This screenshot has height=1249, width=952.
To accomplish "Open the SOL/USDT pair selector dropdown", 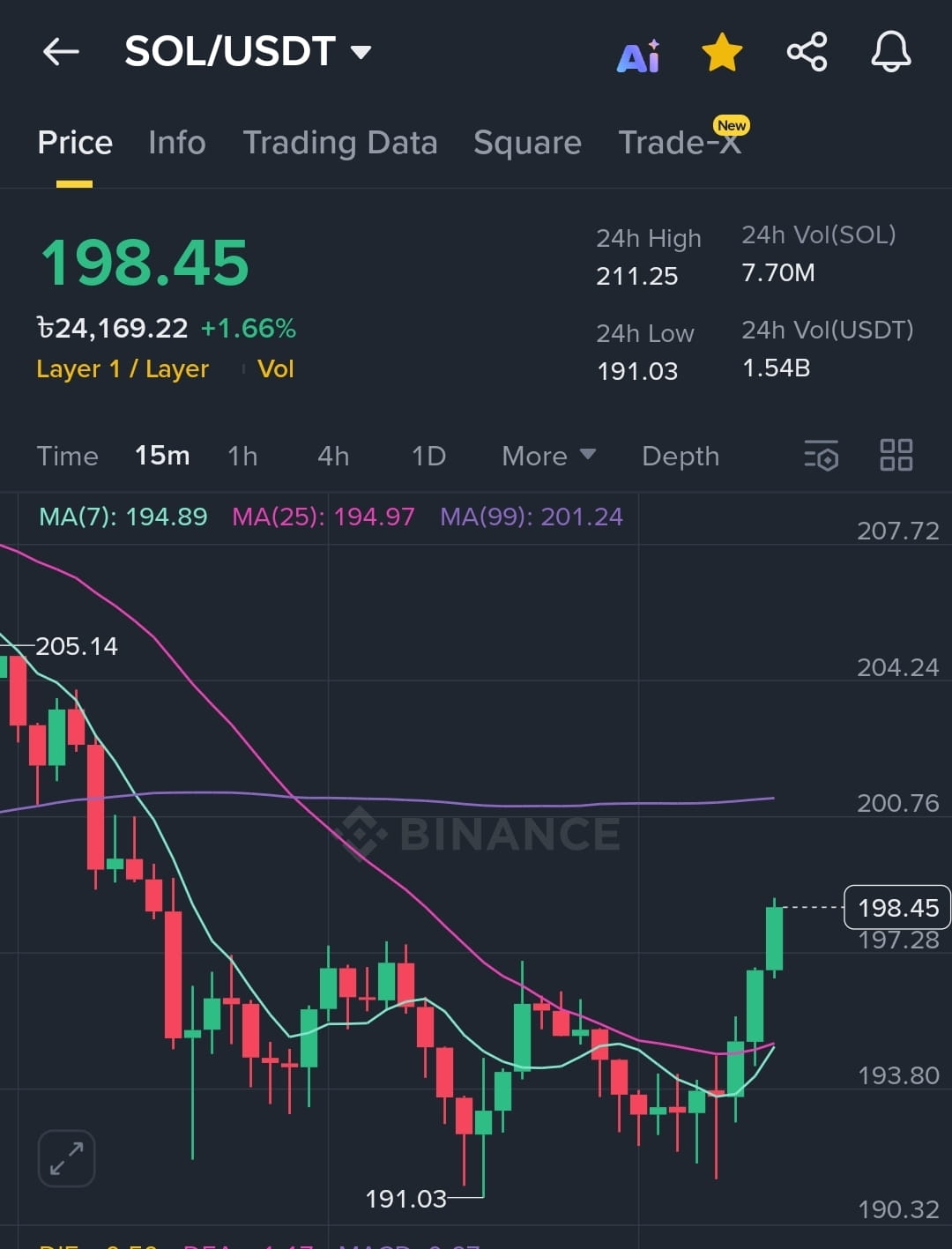I will (248, 51).
